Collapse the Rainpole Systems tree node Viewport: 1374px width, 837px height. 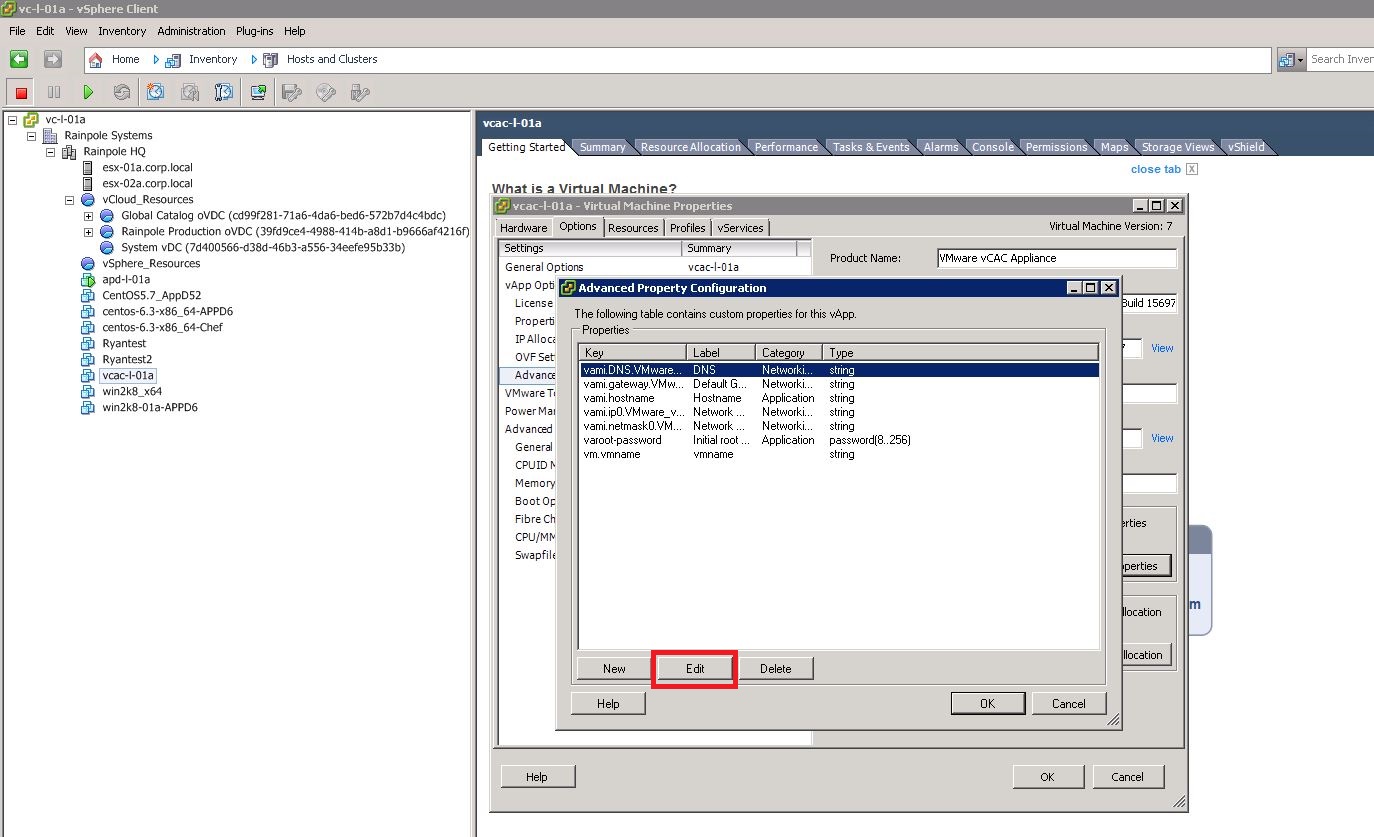point(31,136)
